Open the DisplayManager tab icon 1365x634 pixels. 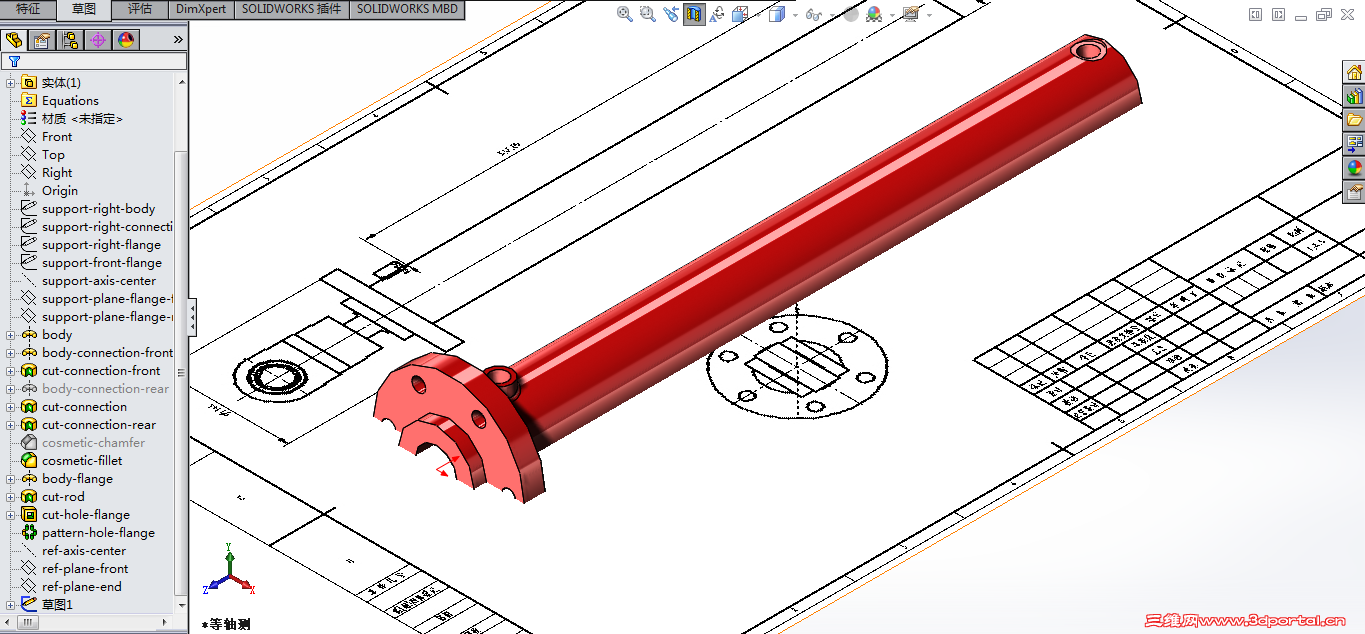126,40
